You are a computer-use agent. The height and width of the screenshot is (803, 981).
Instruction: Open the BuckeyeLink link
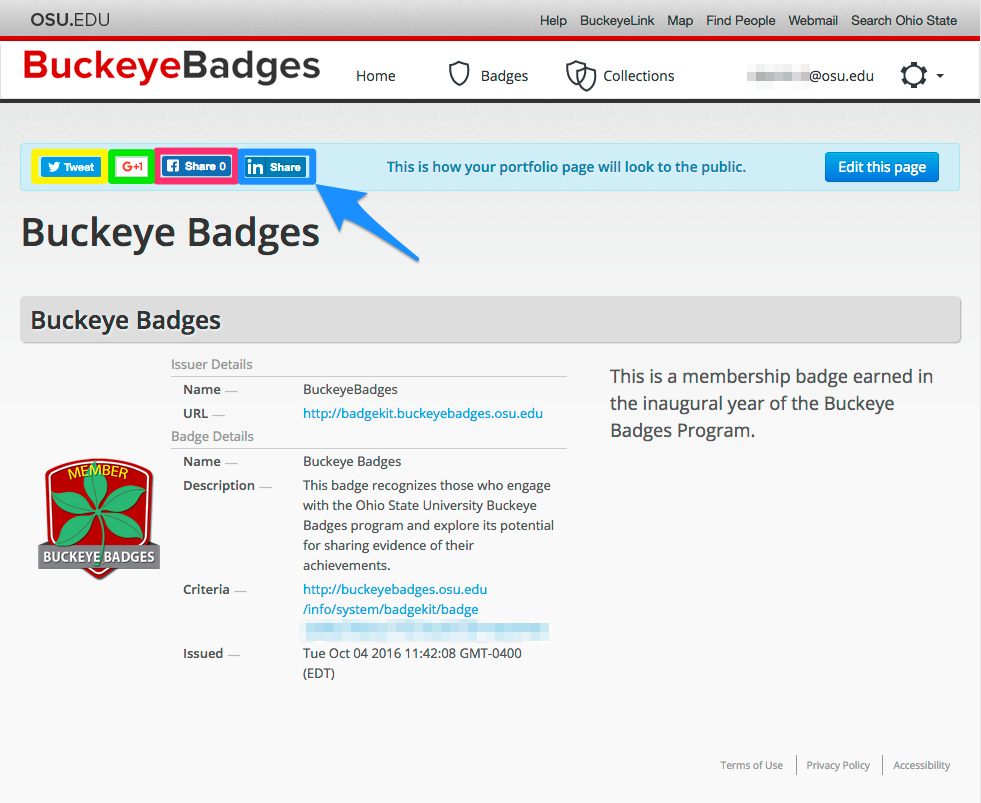tap(617, 21)
